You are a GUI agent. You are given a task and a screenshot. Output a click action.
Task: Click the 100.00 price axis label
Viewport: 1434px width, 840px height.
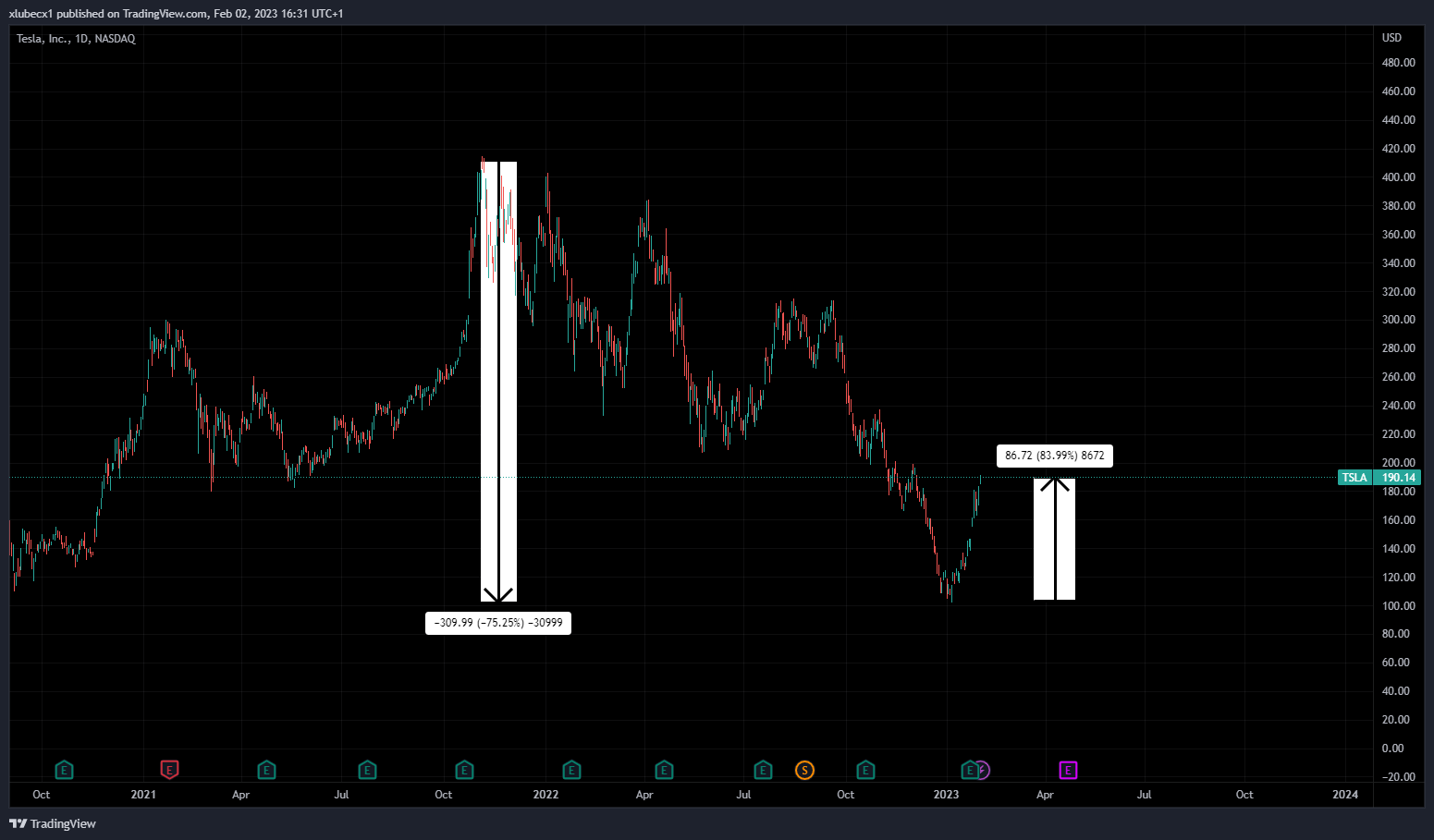(x=1398, y=606)
